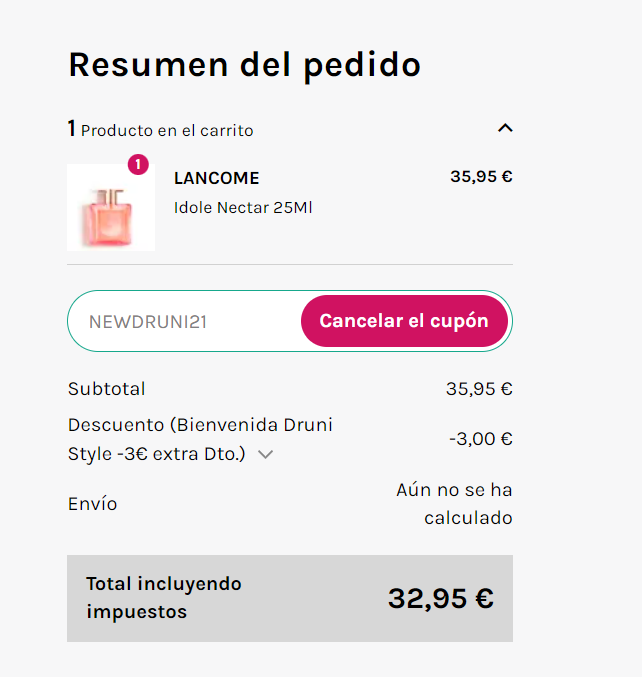Click the '1 Producto en el carrito' label
Screen dimensions: 642x677
(160, 130)
